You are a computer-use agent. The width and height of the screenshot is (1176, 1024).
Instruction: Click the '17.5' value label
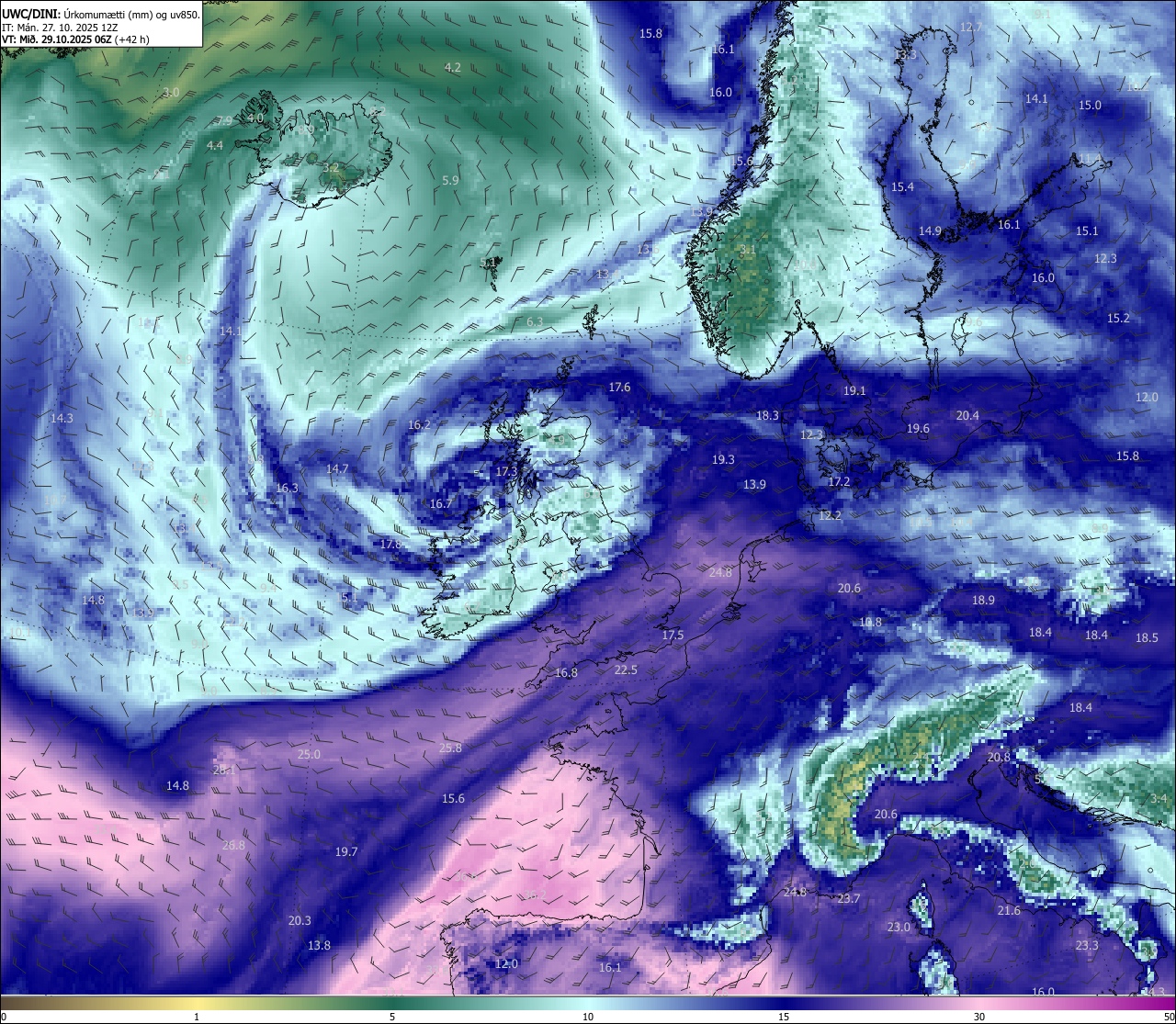pos(673,636)
